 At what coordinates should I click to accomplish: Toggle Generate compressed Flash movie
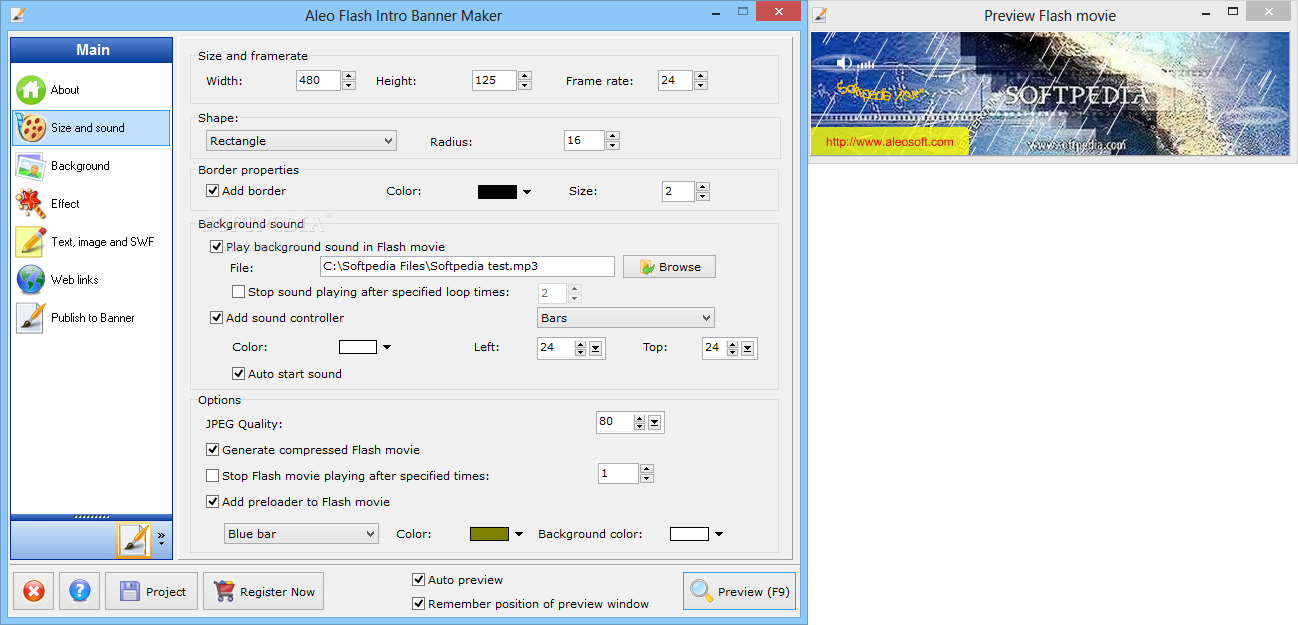click(x=212, y=450)
